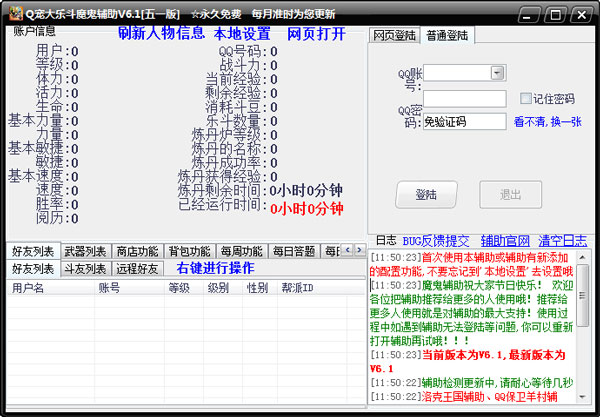Open the 每日答题 tab
This screenshot has width=600, height=417.
(294, 251)
